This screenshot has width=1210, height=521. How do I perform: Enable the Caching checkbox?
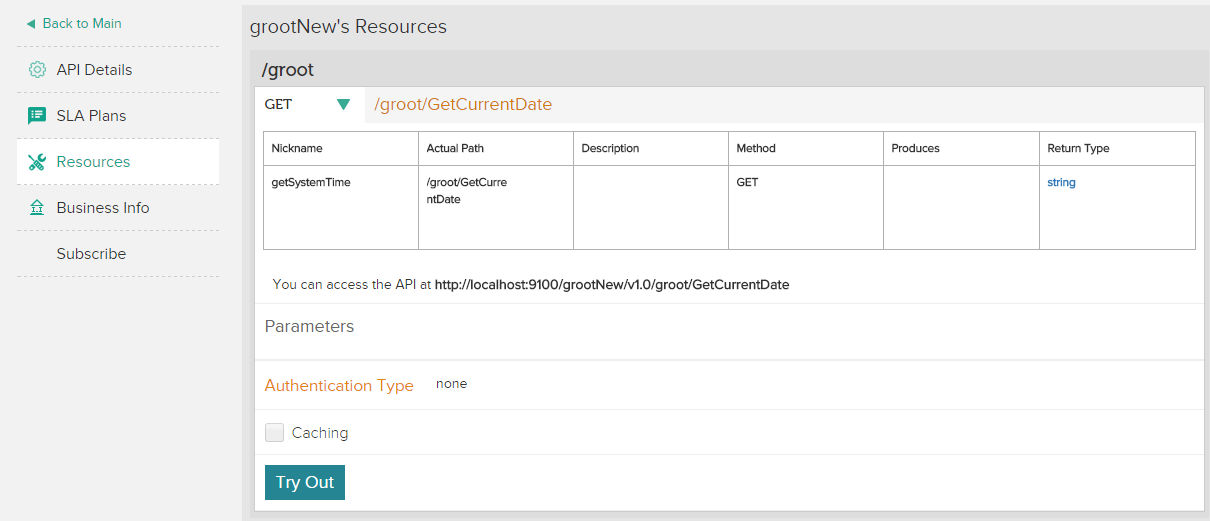pyautogui.click(x=274, y=433)
